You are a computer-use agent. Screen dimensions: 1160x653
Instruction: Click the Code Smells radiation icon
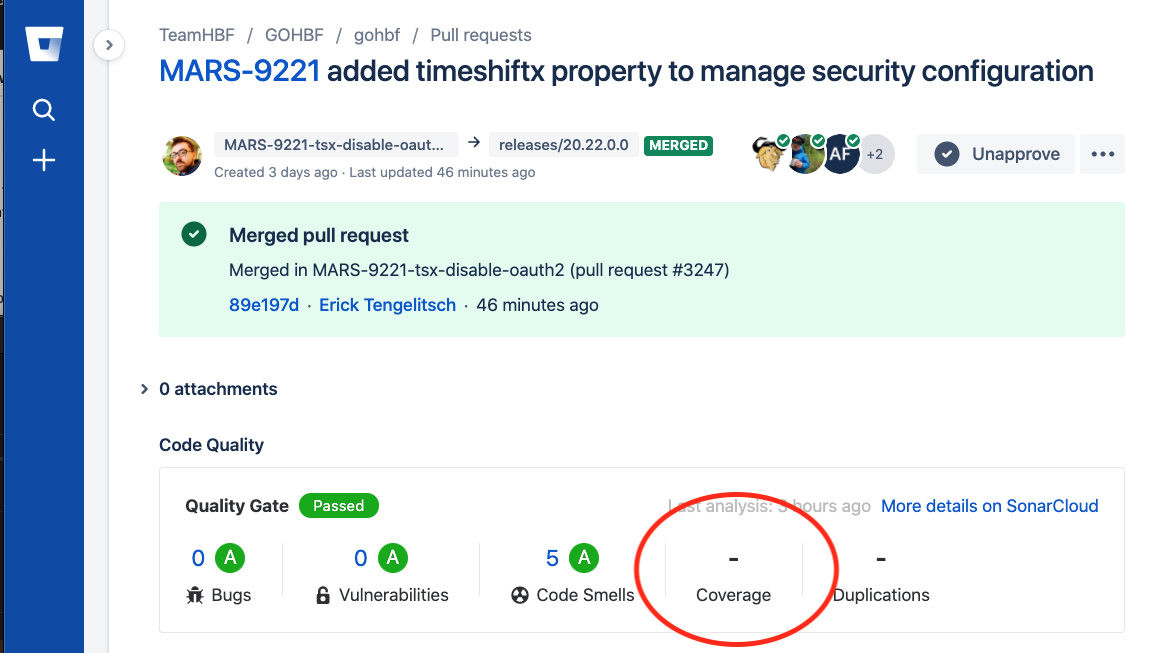[520, 595]
